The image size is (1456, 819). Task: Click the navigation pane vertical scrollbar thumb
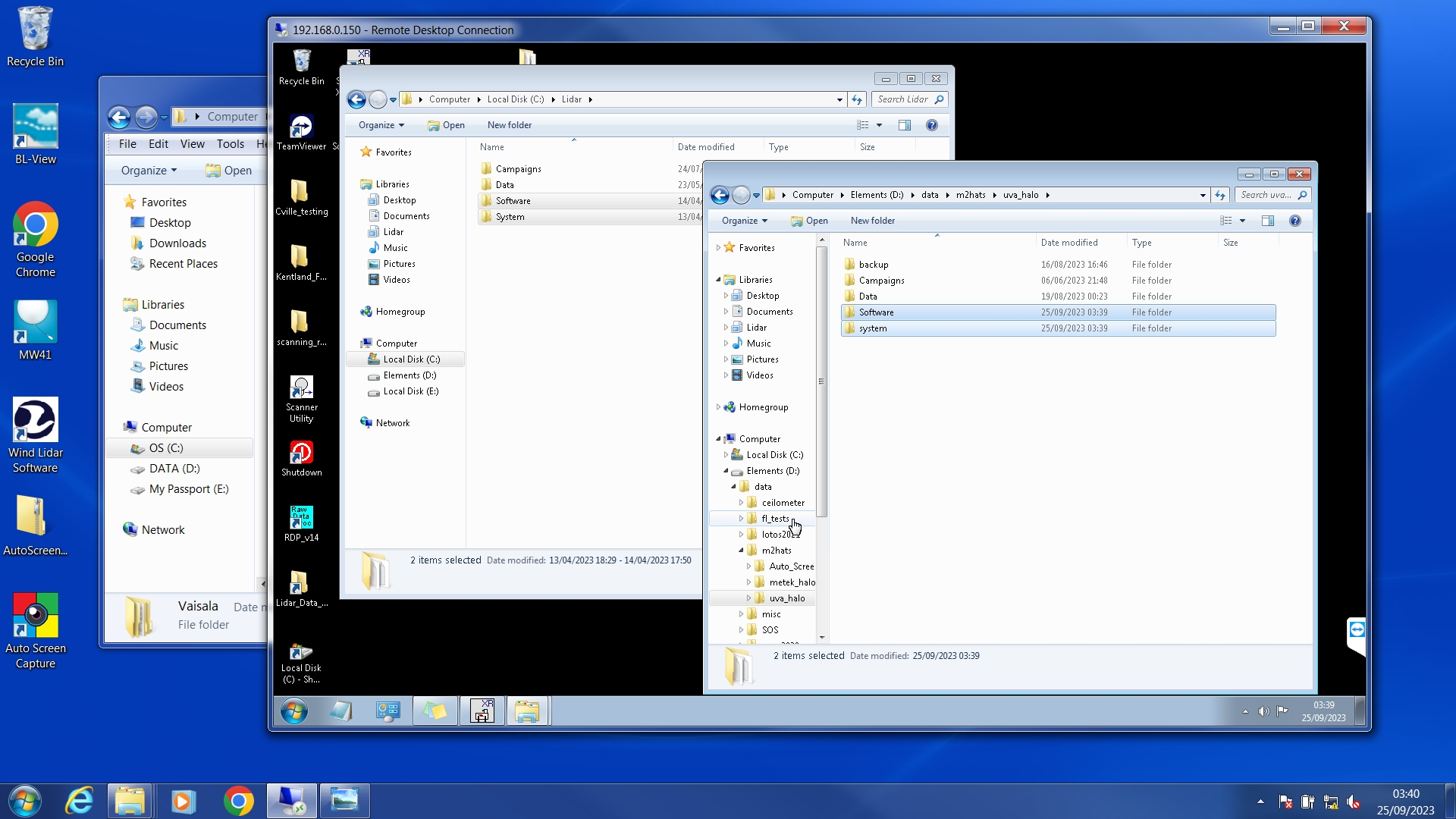coord(821,381)
